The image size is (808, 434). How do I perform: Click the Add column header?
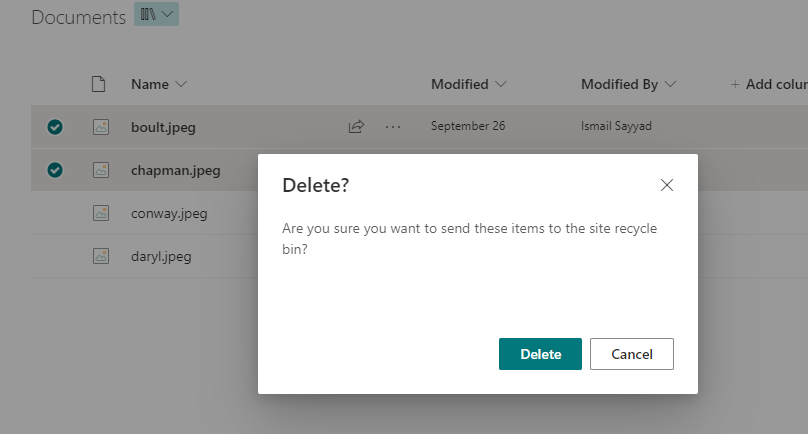[x=768, y=85]
